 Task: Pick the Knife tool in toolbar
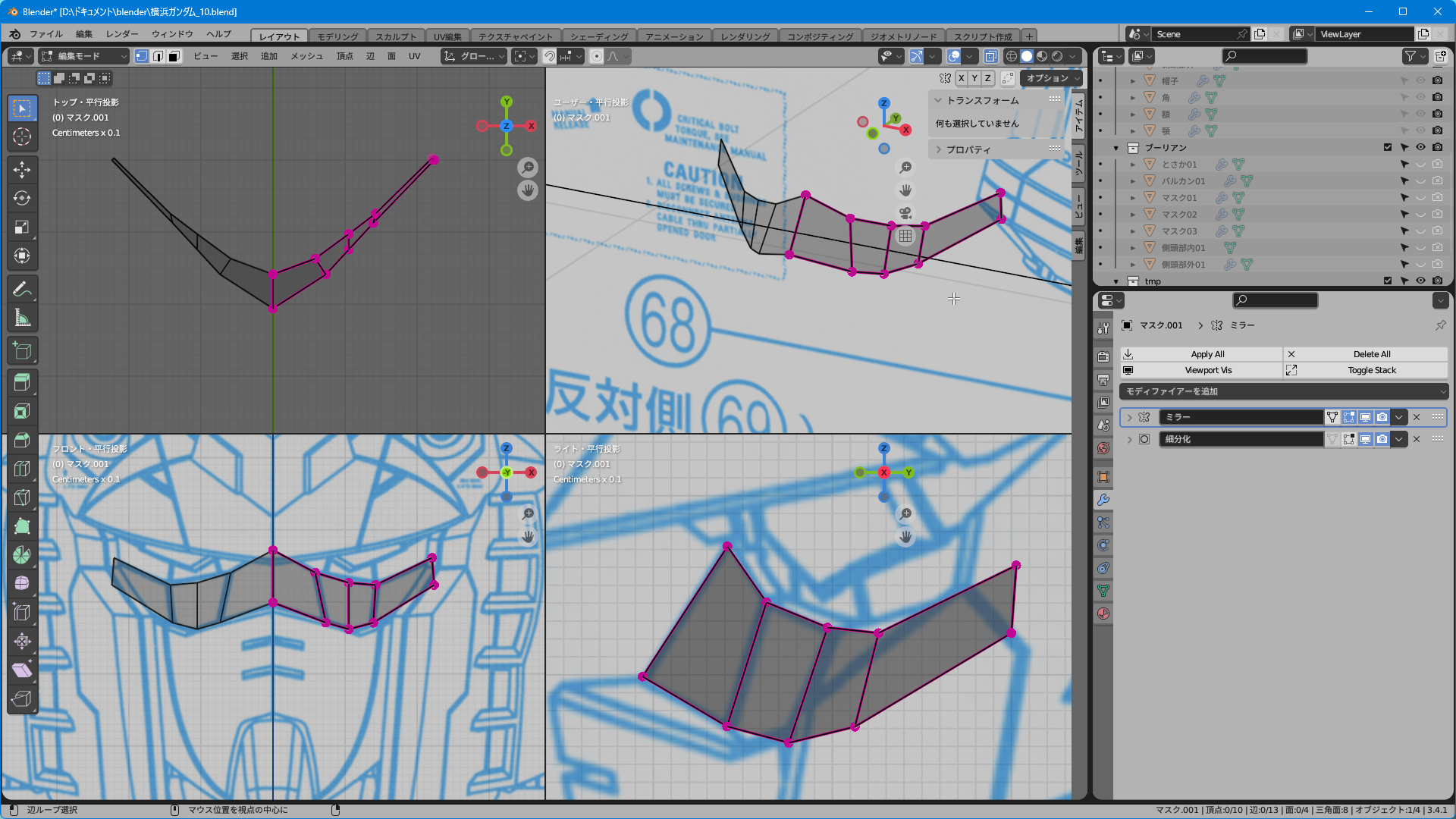pos(22,497)
